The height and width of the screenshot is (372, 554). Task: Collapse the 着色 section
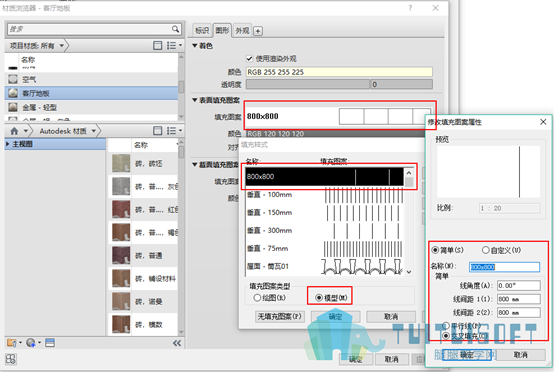click(x=195, y=46)
